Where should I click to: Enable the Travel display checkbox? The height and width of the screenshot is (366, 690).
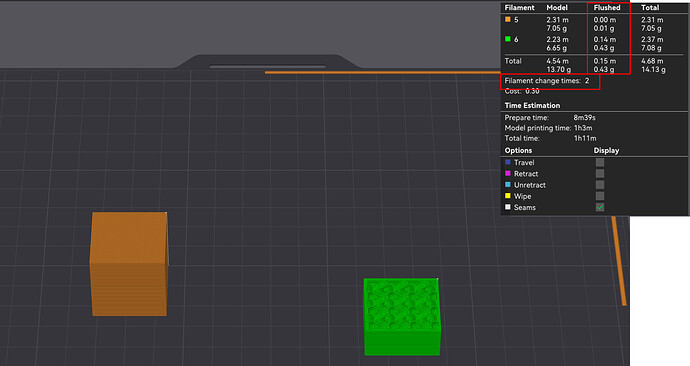click(600, 162)
